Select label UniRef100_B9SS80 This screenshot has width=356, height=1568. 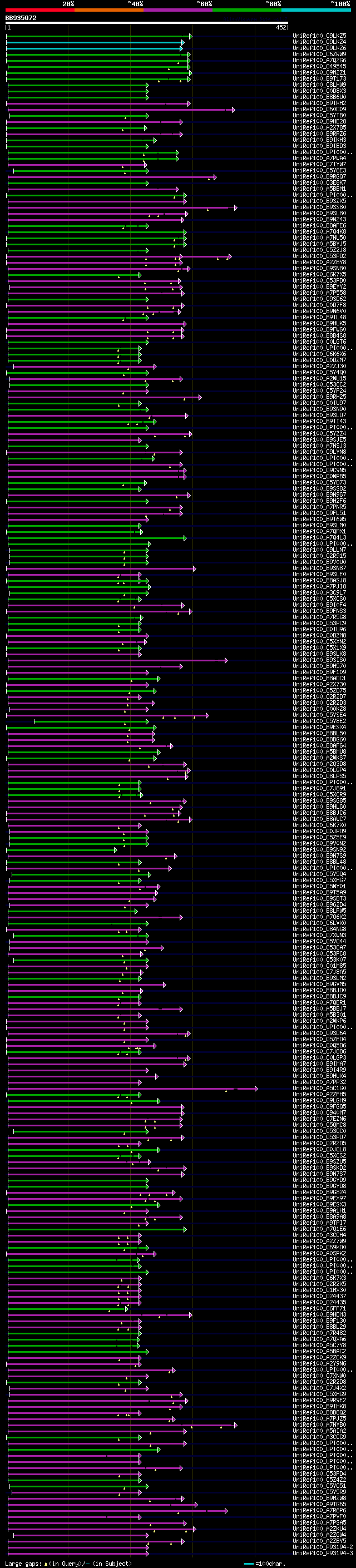coord(319,207)
